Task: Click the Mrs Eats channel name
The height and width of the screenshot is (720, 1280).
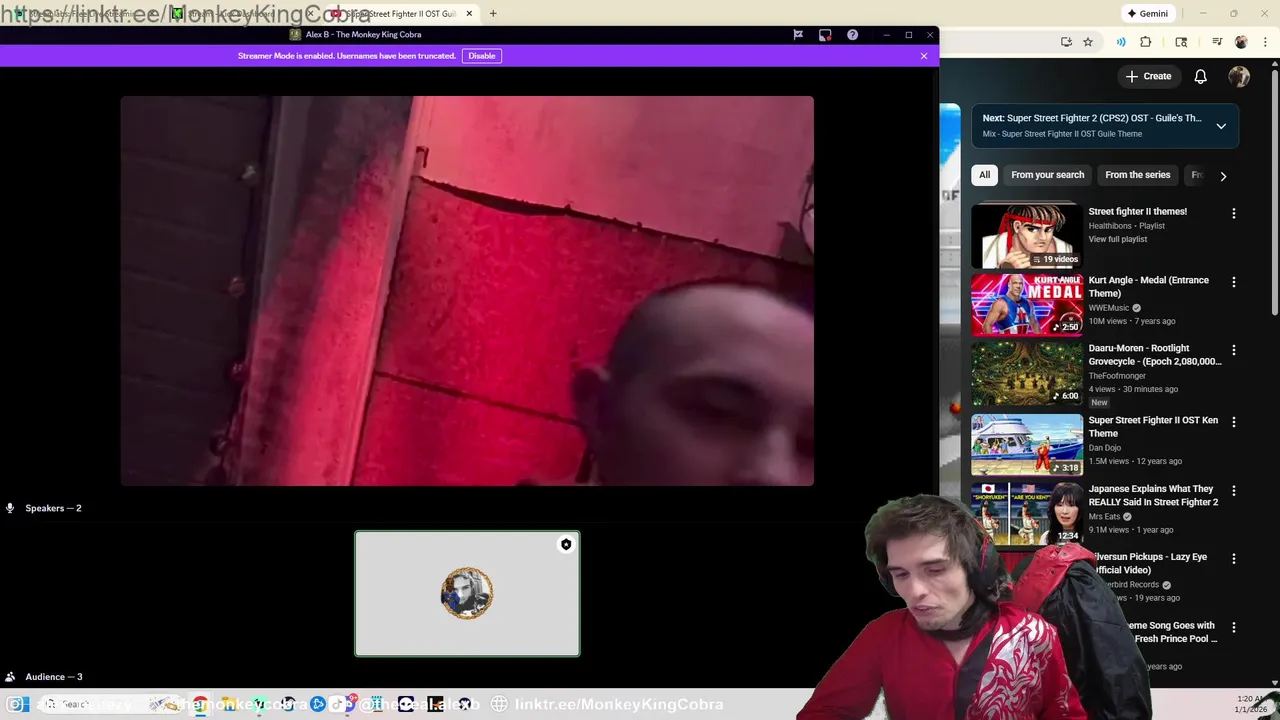Action: (1104, 517)
